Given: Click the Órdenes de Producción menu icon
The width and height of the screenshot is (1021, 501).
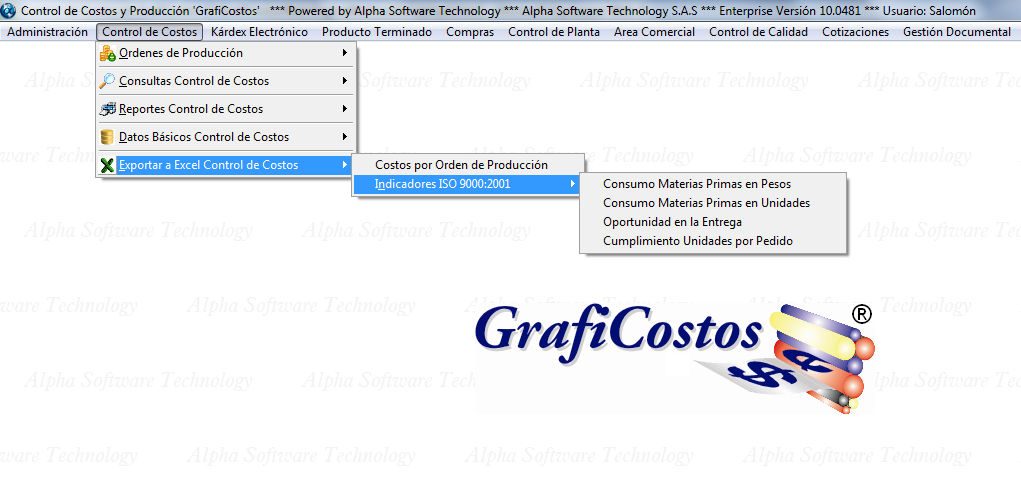Looking at the screenshot, I should [108, 53].
